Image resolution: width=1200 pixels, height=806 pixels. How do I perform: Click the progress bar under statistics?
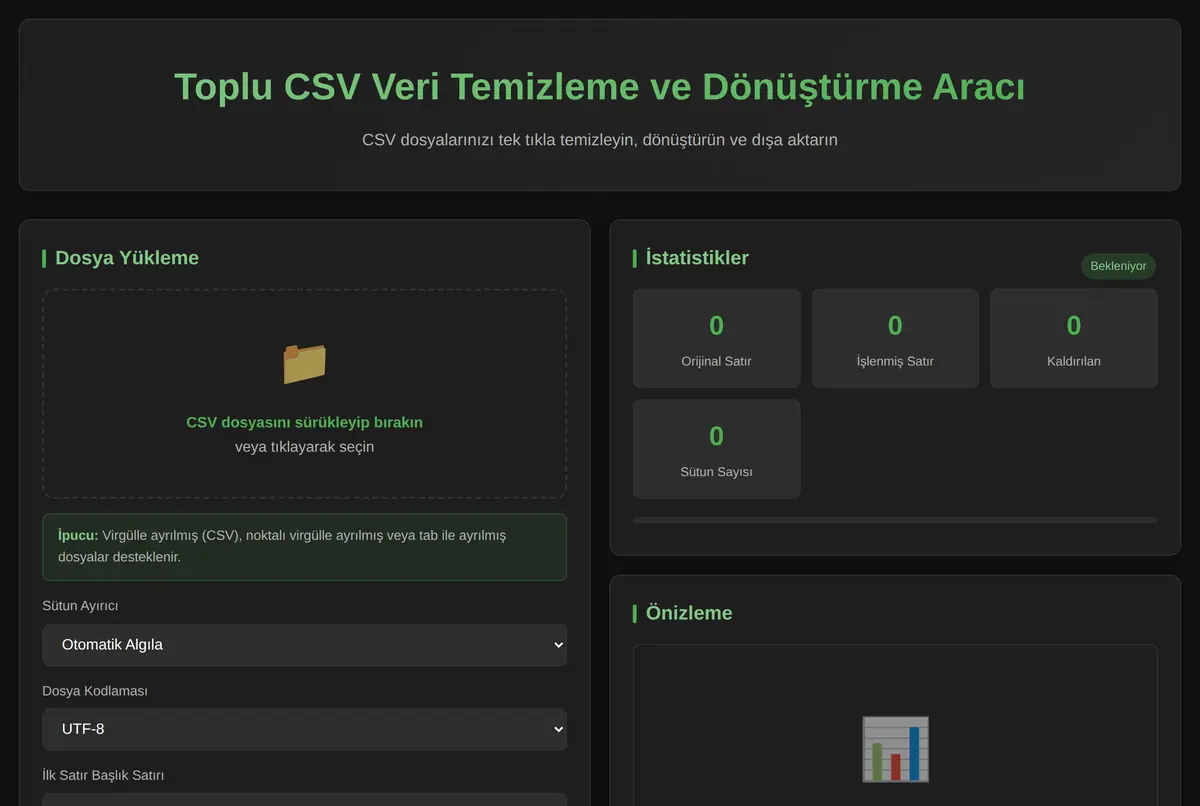[895, 520]
